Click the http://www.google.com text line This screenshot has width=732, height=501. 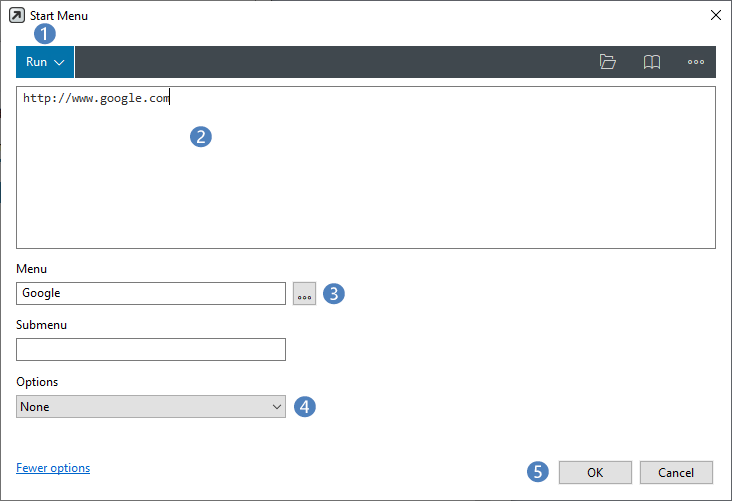96,98
